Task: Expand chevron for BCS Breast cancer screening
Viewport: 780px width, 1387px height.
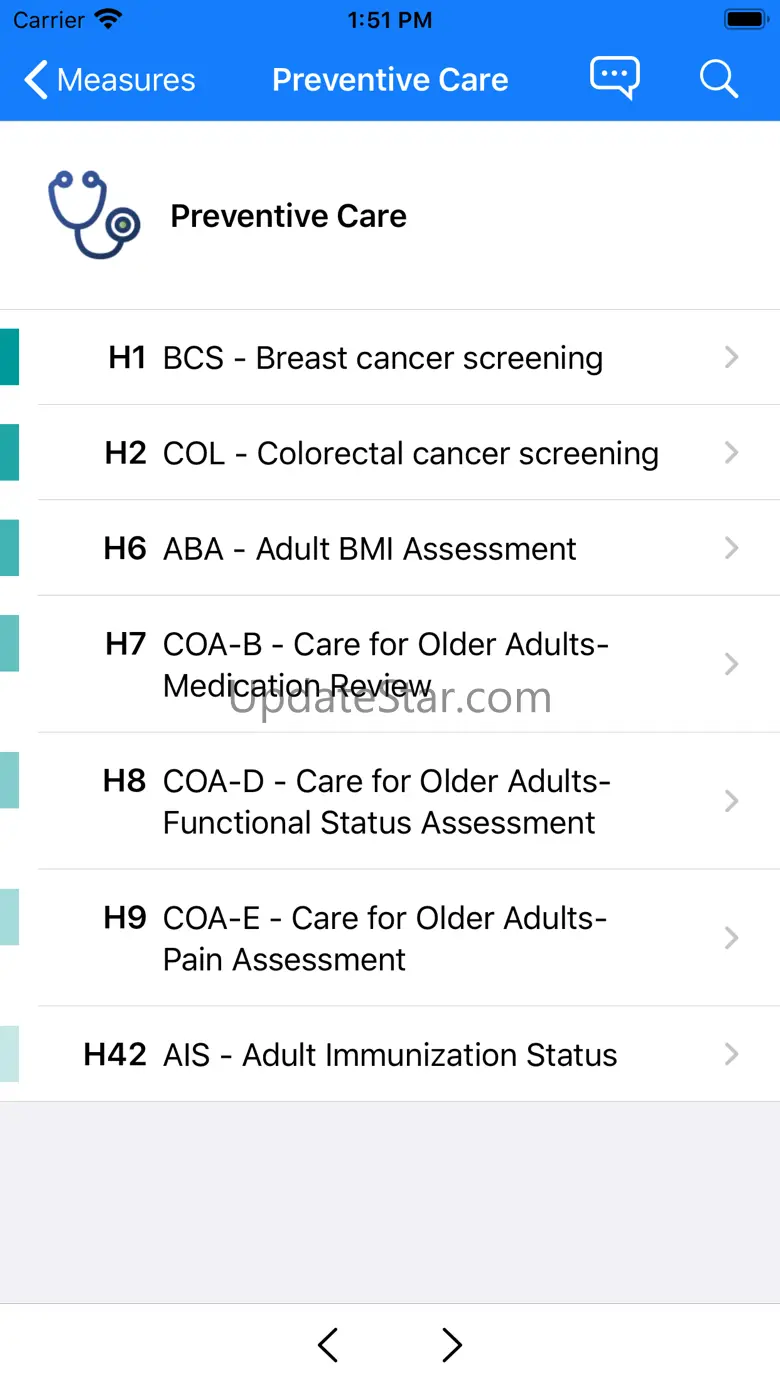Action: (732, 357)
